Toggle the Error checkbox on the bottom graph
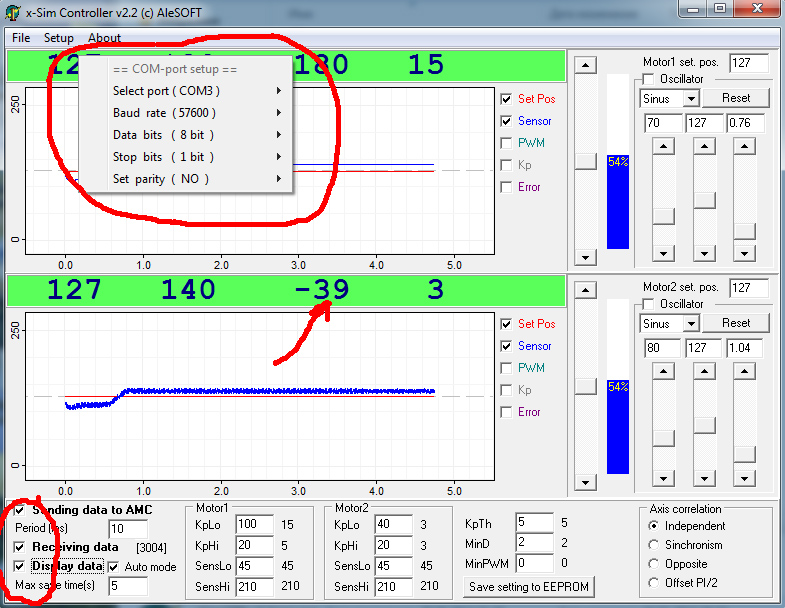This screenshot has height=608, width=785. tap(507, 412)
